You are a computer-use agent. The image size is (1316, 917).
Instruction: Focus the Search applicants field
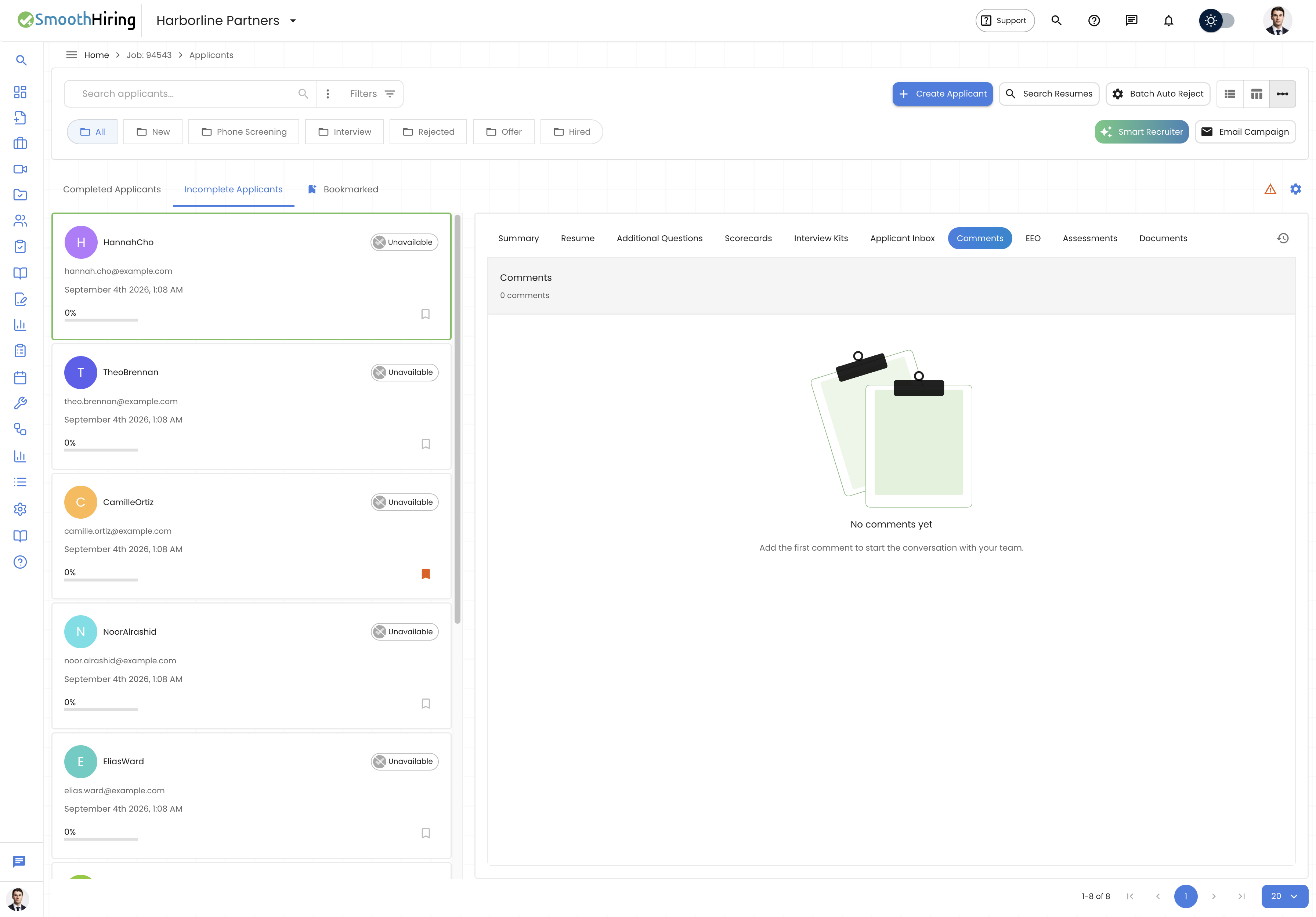click(x=190, y=93)
